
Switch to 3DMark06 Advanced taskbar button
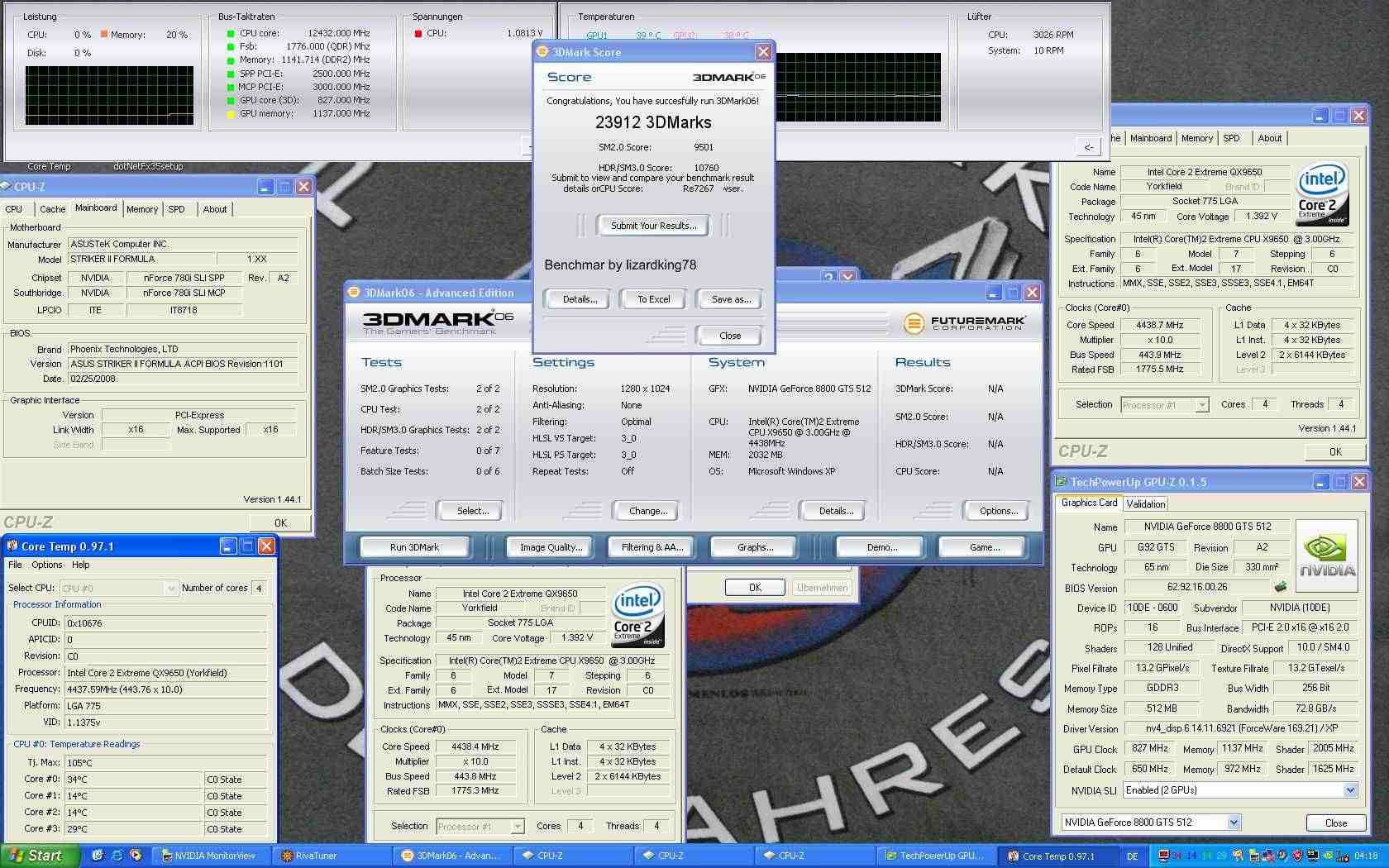click(453, 856)
